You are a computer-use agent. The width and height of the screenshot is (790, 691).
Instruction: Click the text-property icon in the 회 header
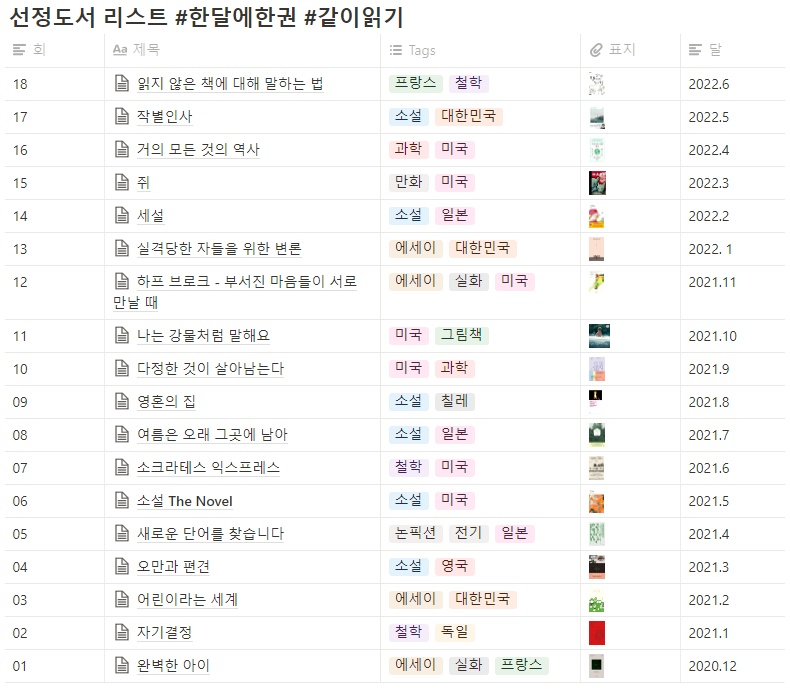(x=19, y=50)
